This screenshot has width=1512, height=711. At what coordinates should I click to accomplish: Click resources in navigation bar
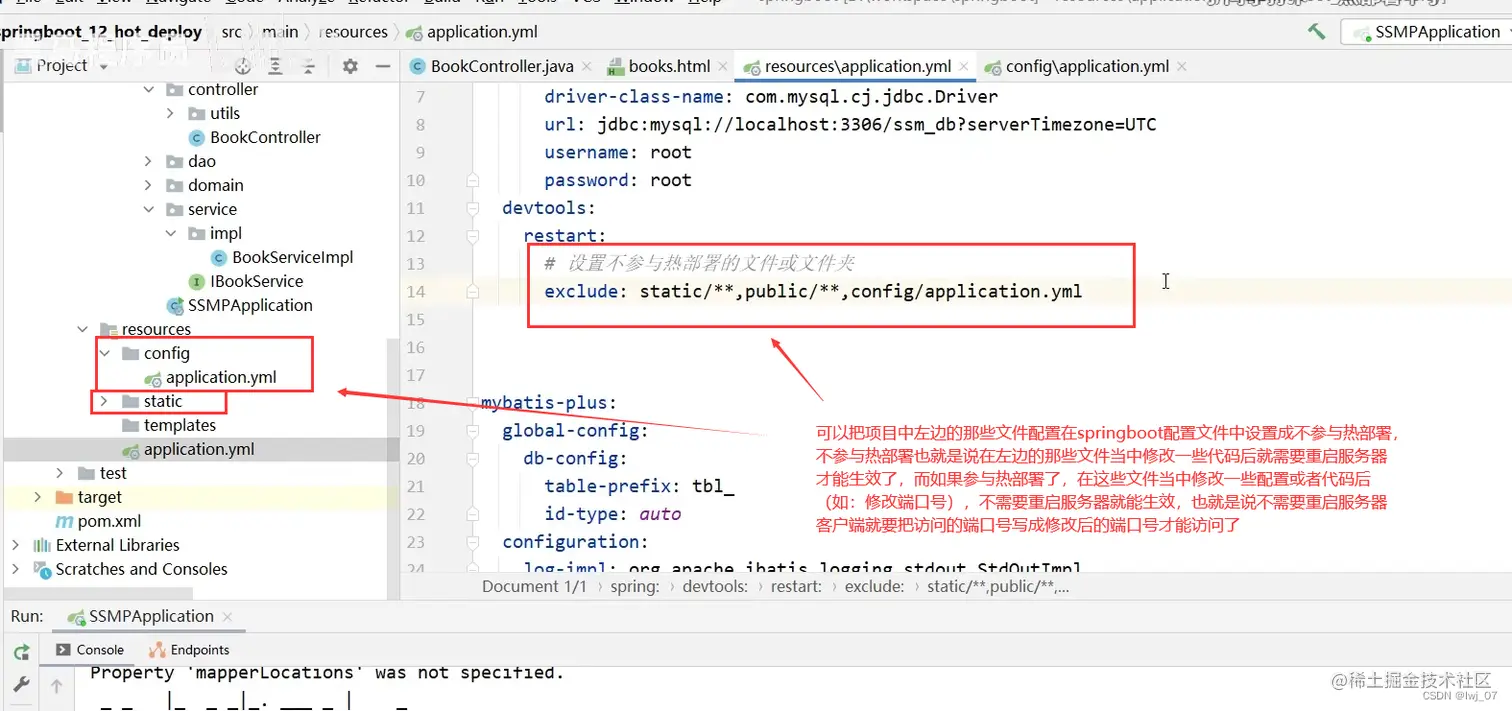[x=354, y=32]
